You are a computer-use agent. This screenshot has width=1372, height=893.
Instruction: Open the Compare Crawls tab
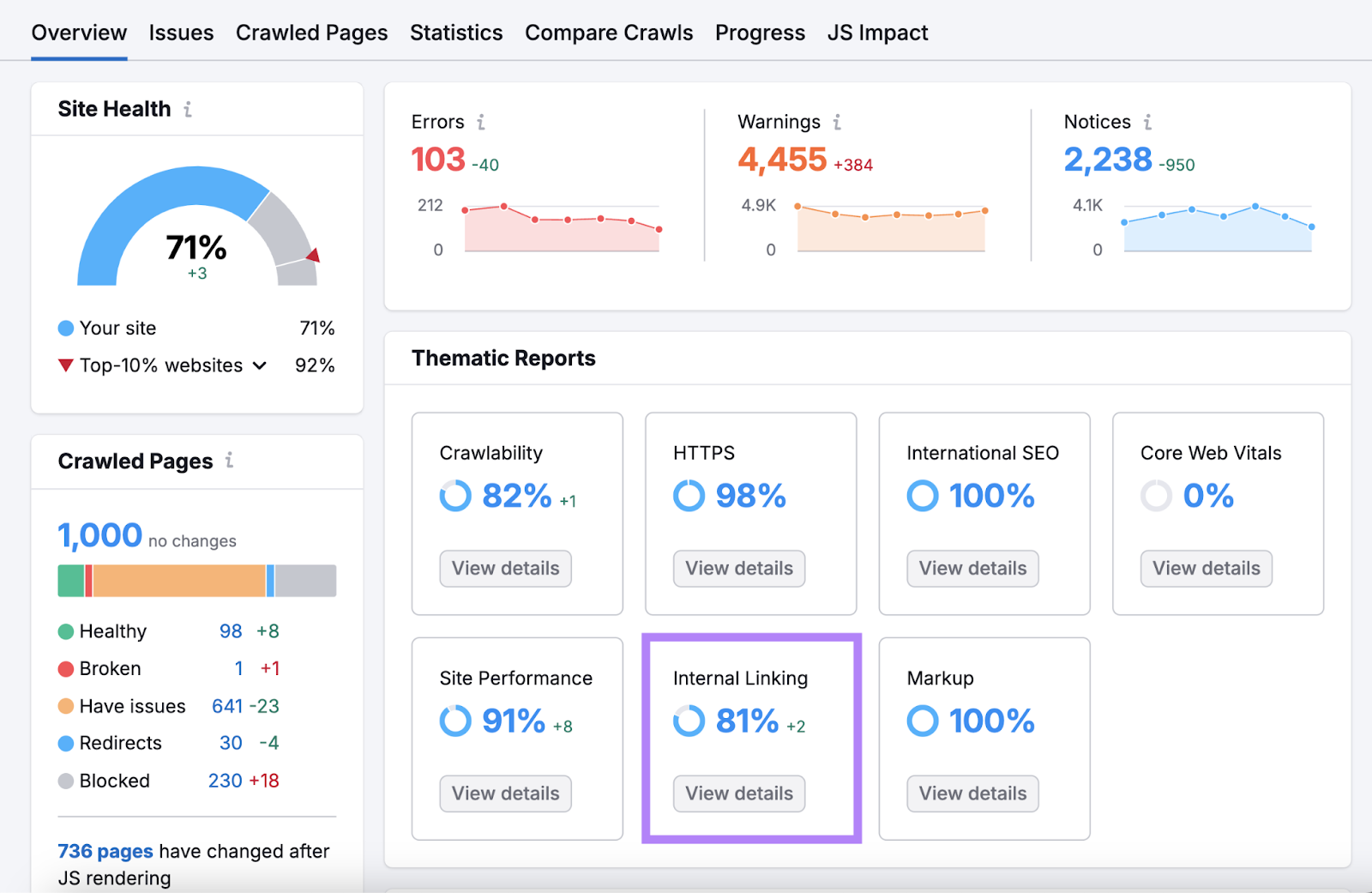point(609,33)
